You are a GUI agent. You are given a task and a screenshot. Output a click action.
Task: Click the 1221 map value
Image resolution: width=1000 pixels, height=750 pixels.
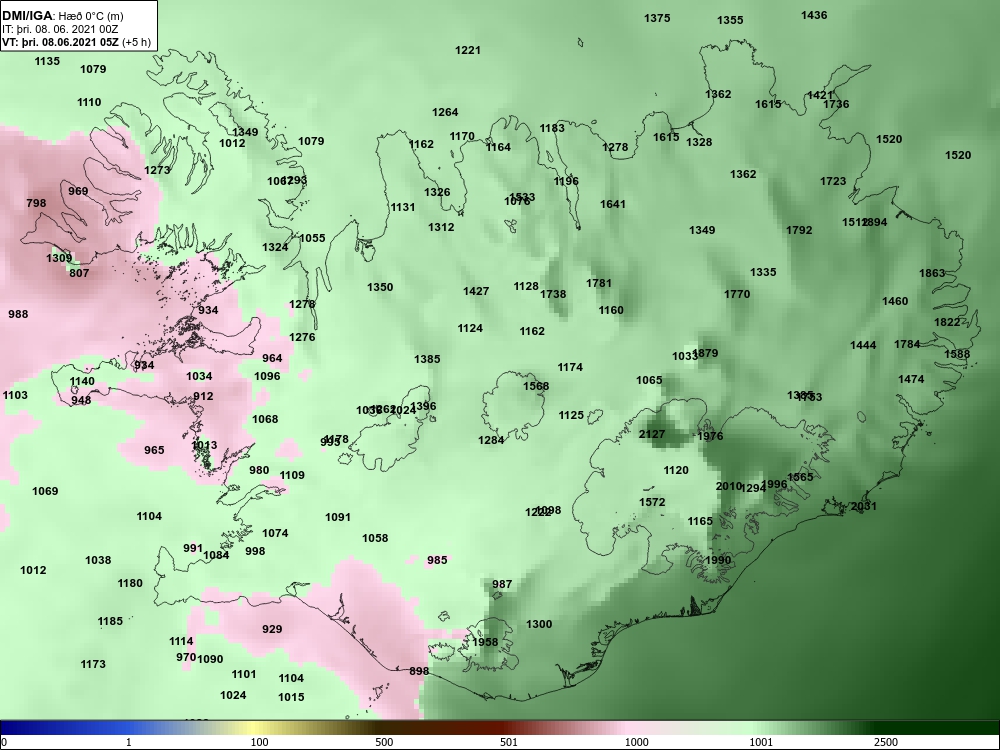tap(467, 50)
